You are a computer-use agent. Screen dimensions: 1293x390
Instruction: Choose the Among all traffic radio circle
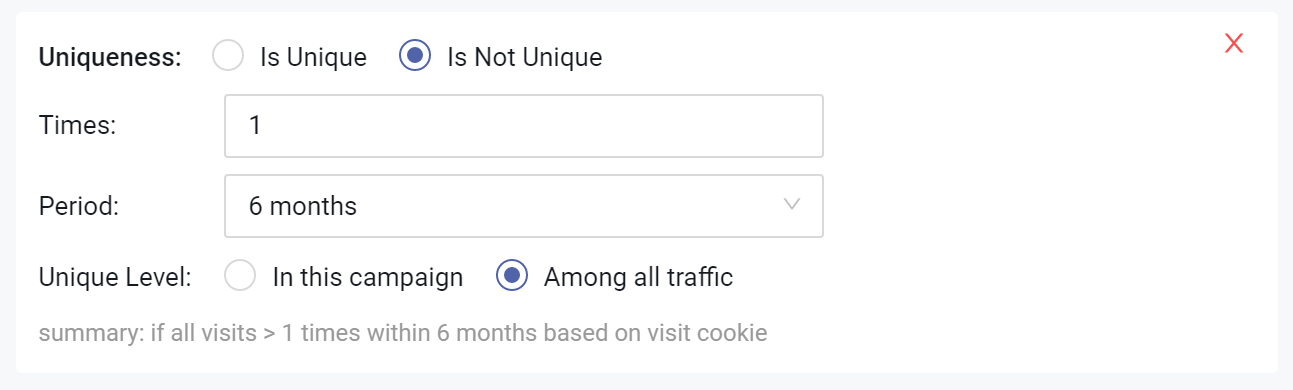[512, 277]
